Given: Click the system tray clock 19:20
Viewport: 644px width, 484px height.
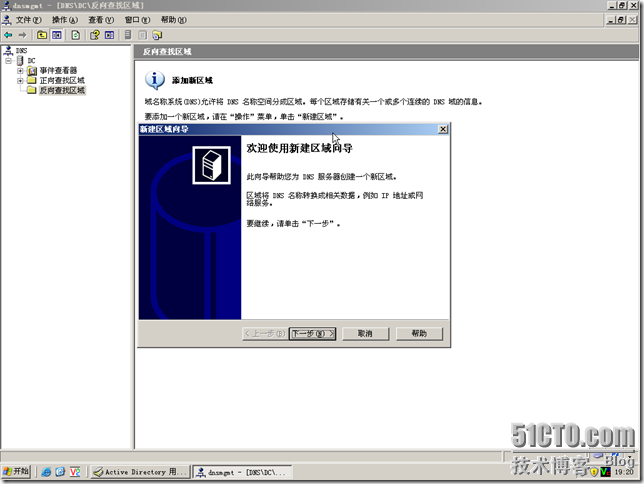Looking at the screenshot, I should (623, 472).
